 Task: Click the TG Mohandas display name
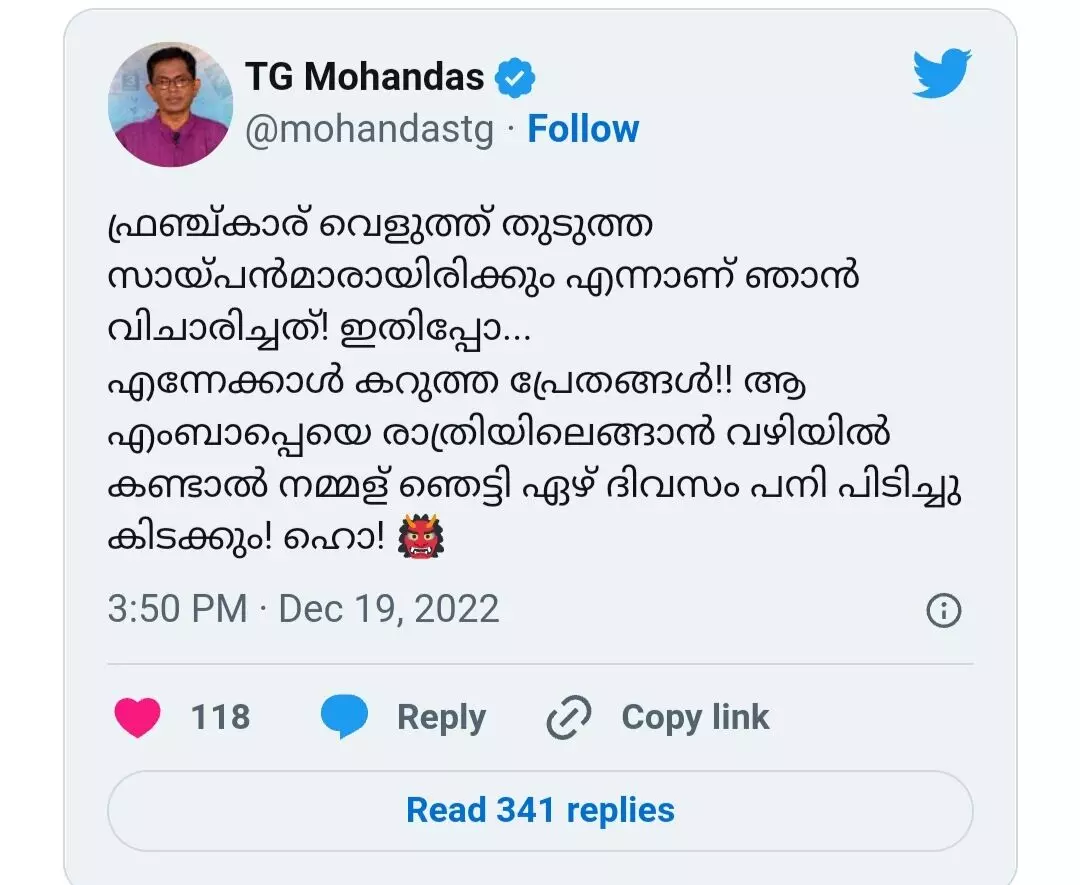click(x=364, y=77)
